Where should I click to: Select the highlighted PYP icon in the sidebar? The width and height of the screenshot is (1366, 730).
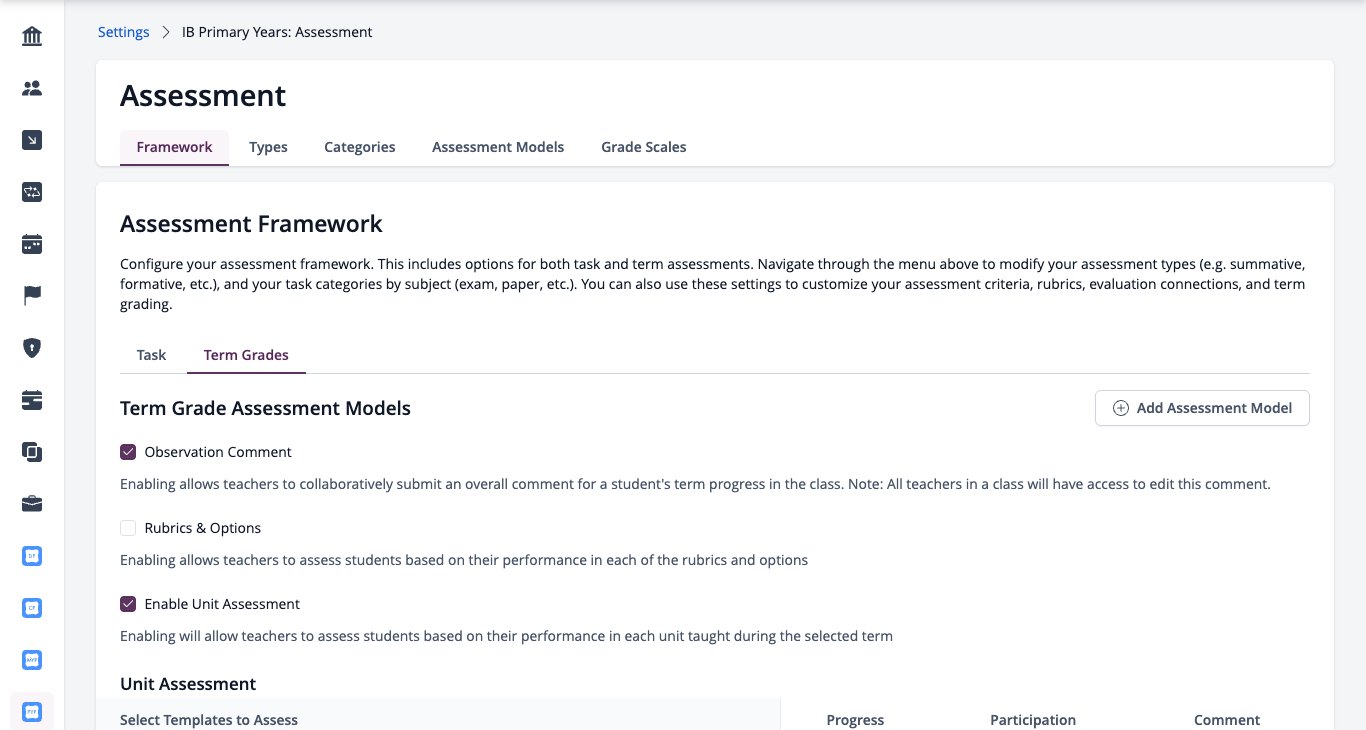click(32, 712)
